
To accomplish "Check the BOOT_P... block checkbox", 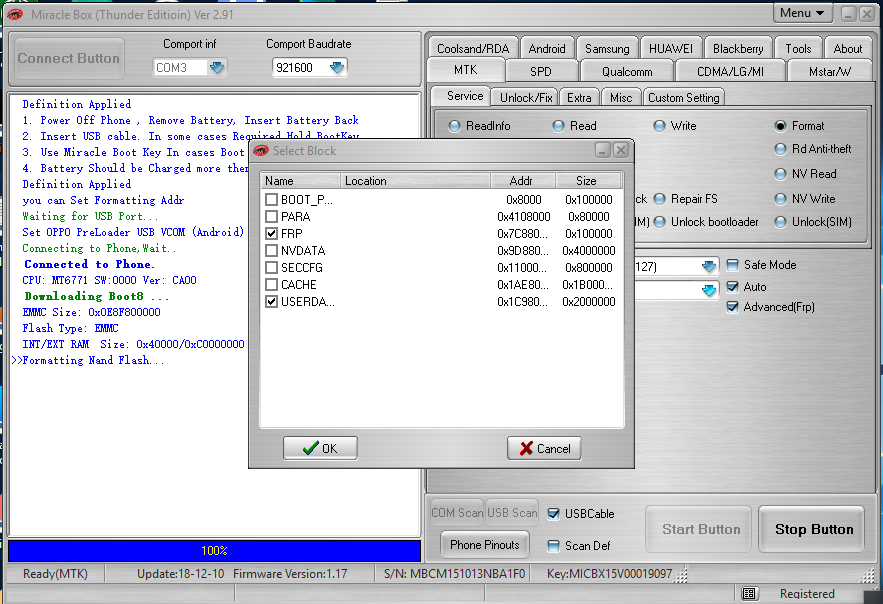I will 271,199.
